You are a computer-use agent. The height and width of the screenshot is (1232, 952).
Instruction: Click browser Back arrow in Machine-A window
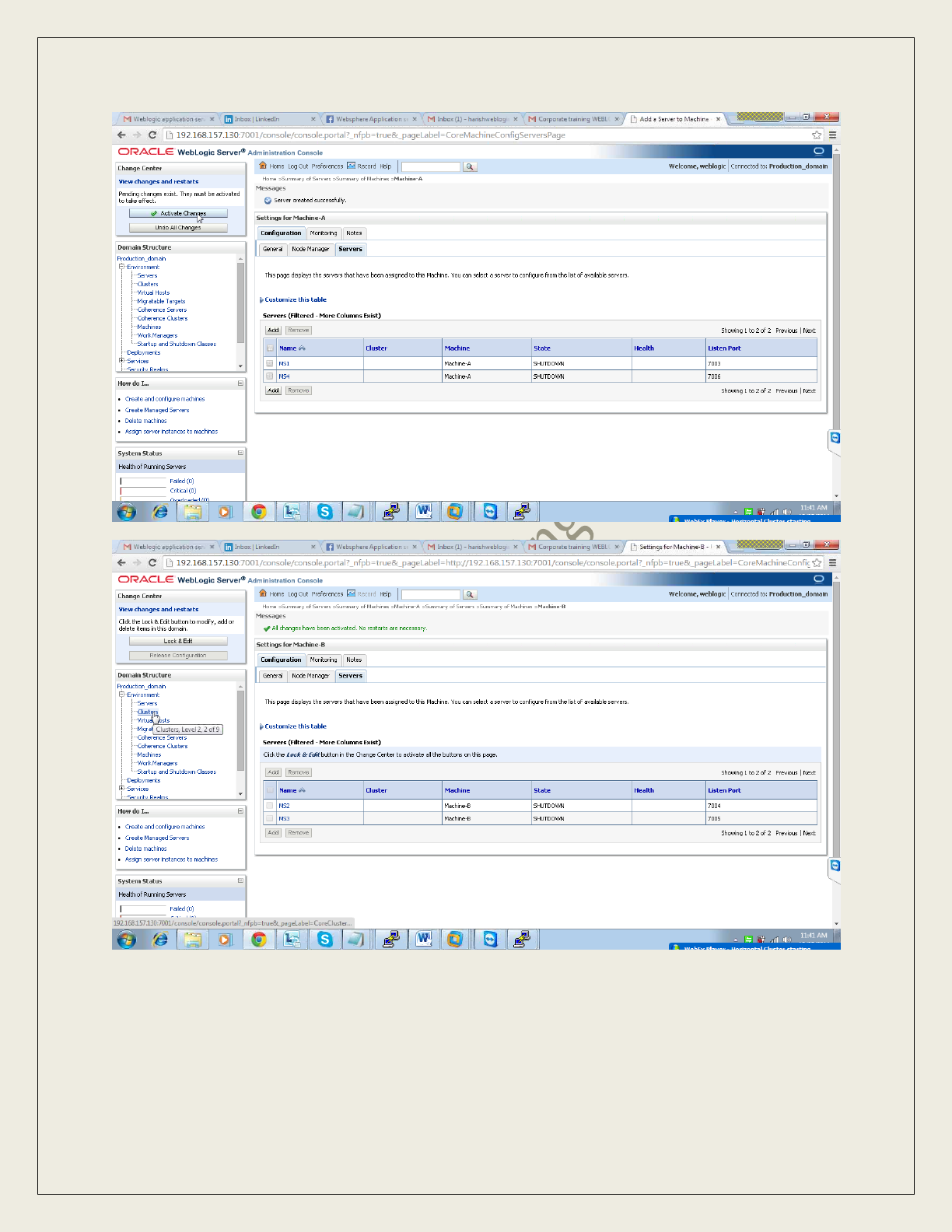click(x=121, y=135)
